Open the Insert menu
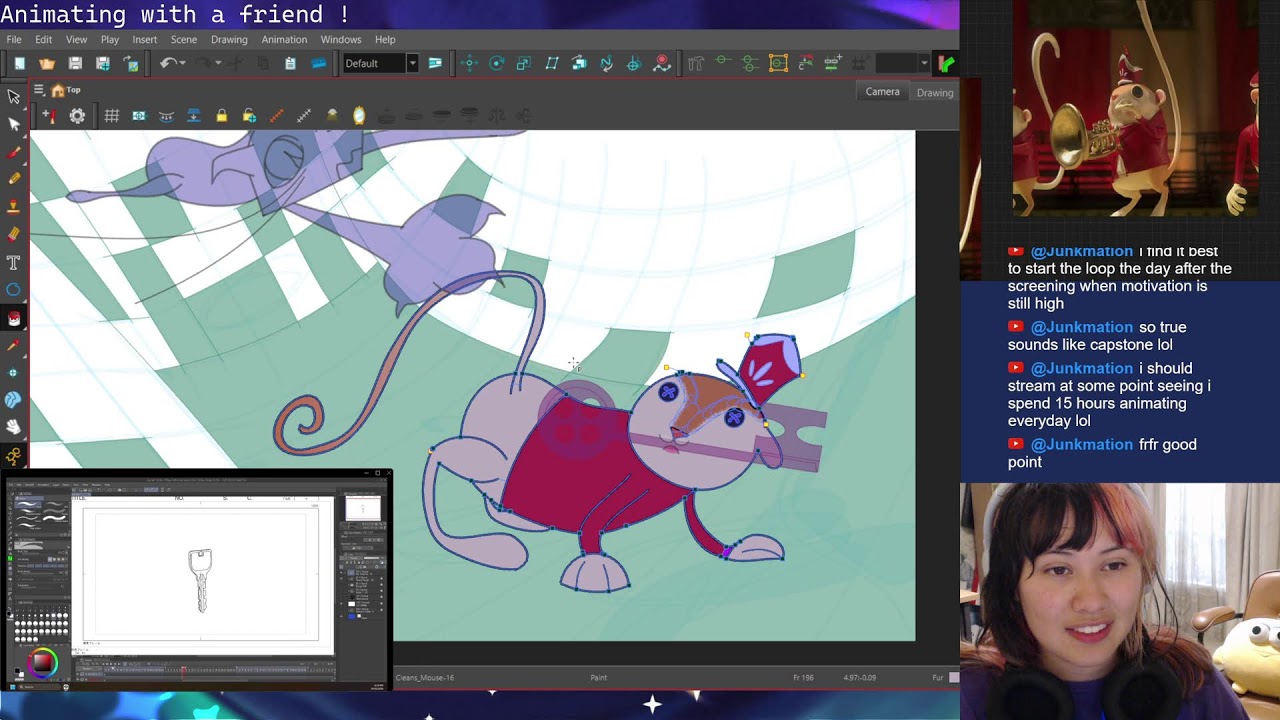Viewport: 1280px width, 720px height. [x=145, y=39]
